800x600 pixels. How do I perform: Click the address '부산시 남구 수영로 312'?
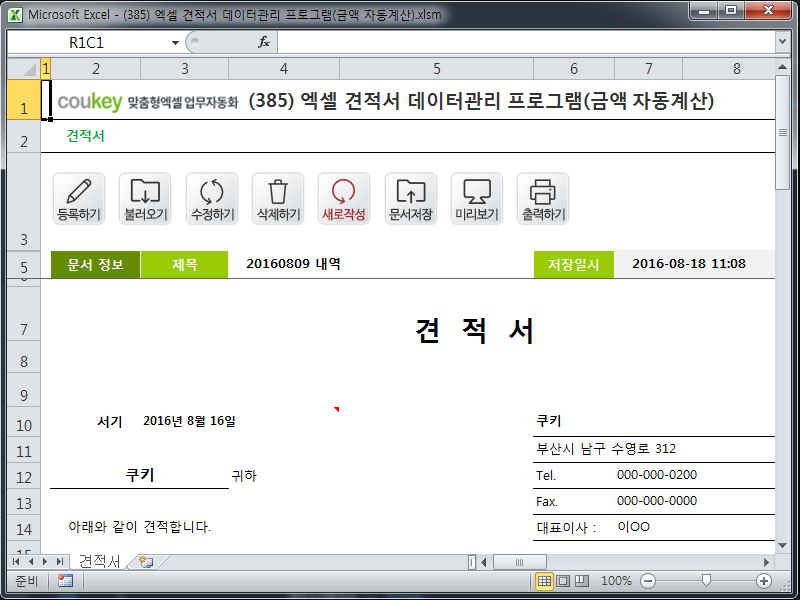point(606,448)
